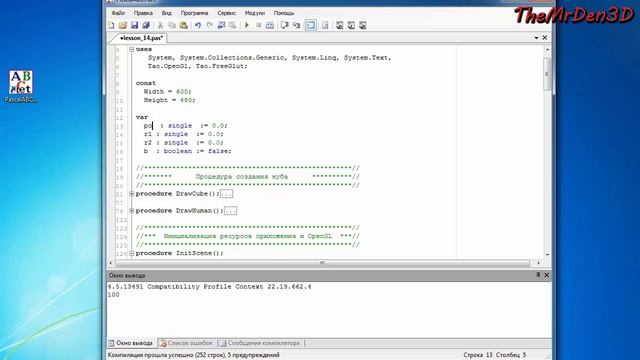Viewport: 640px width, 360px height.
Task: Run the program with the green arrow
Action: point(247,25)
